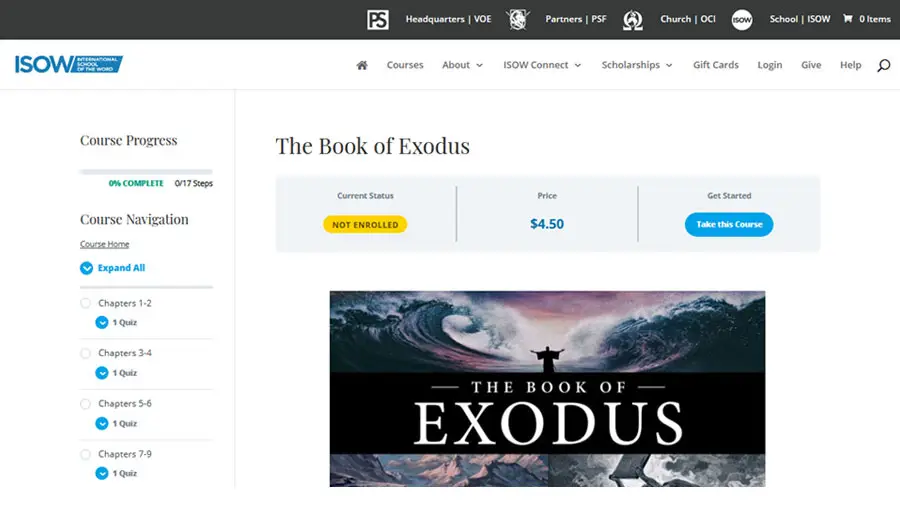Click the Book of Exodus banner image

(547, 388)
